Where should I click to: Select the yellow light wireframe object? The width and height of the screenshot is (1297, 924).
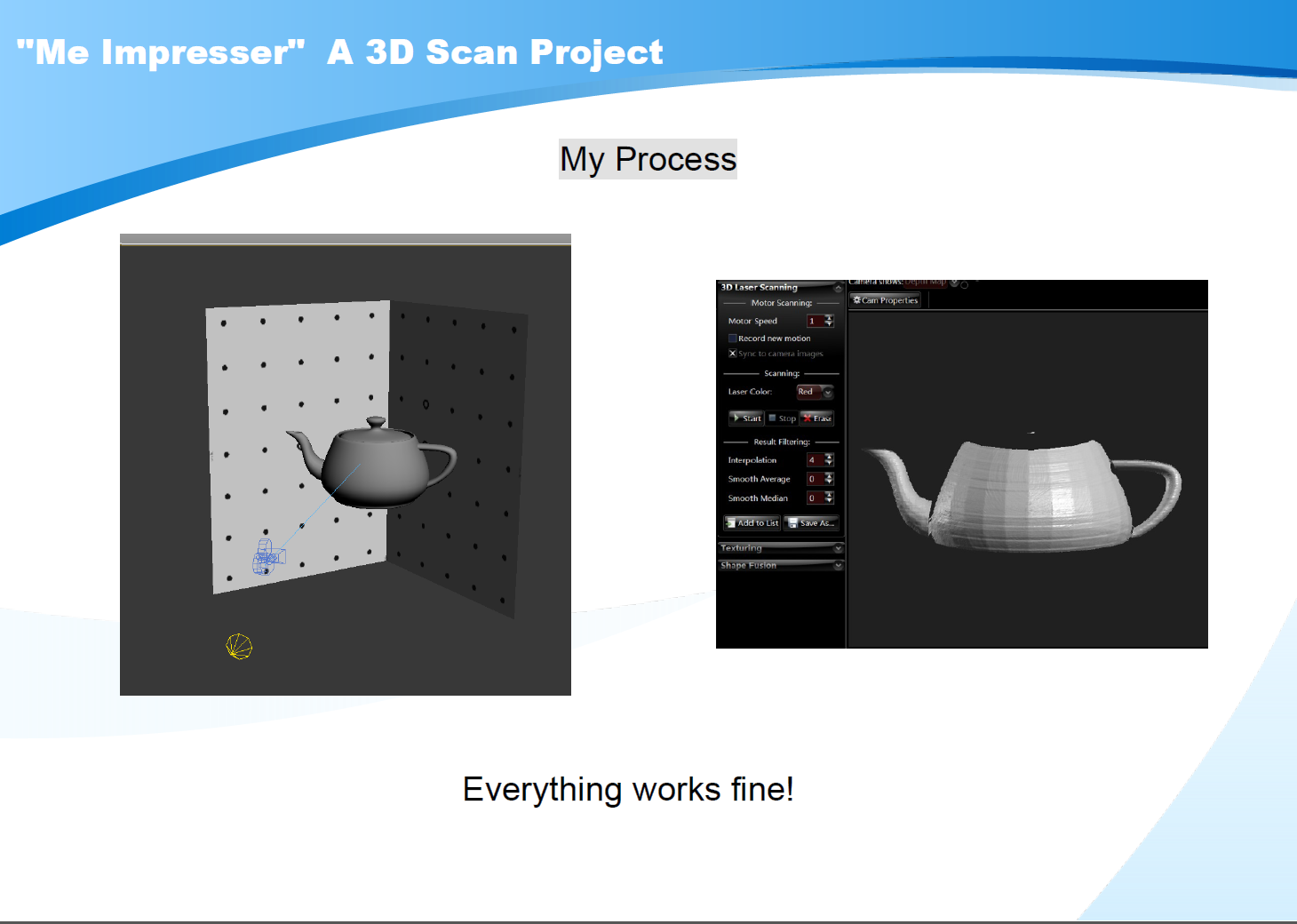tap(239, 647)
